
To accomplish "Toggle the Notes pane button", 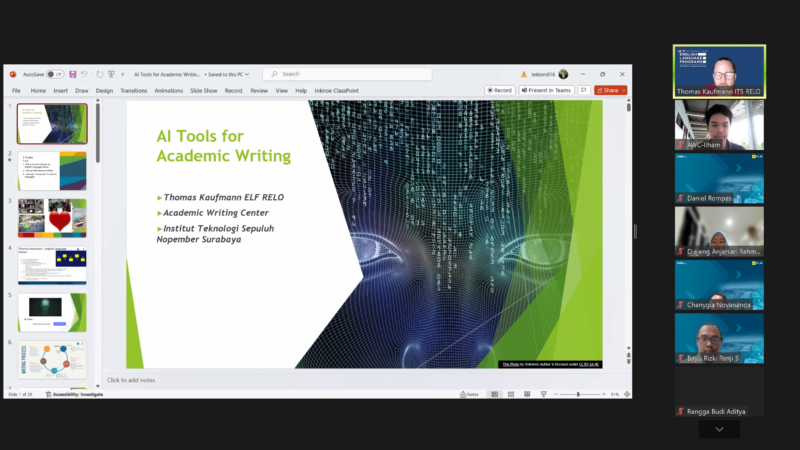I will point(468,394).
